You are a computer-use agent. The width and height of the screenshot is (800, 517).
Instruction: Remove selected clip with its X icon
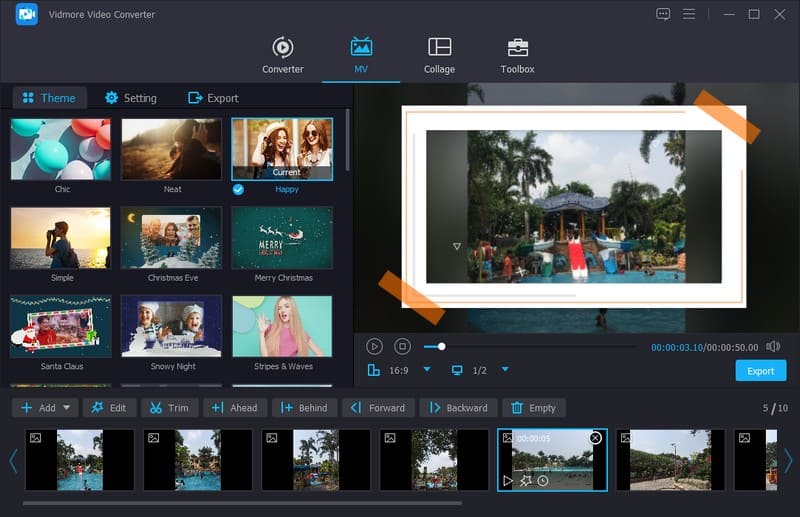pos(595,438)
